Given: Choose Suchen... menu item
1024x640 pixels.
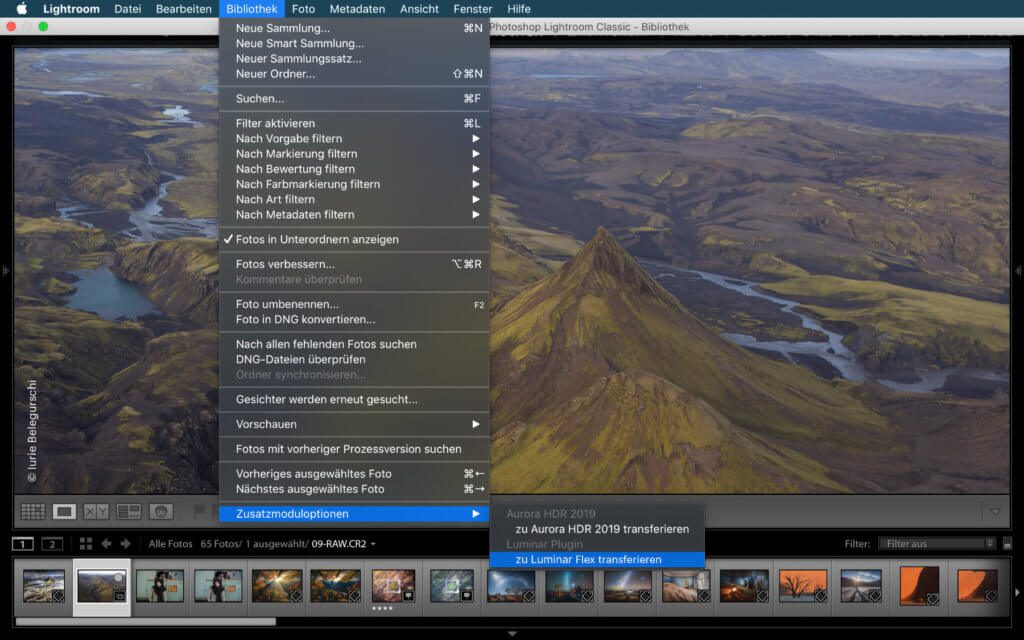Looking at the screenshot, I should pyautogui.click(x=355, y=99).
